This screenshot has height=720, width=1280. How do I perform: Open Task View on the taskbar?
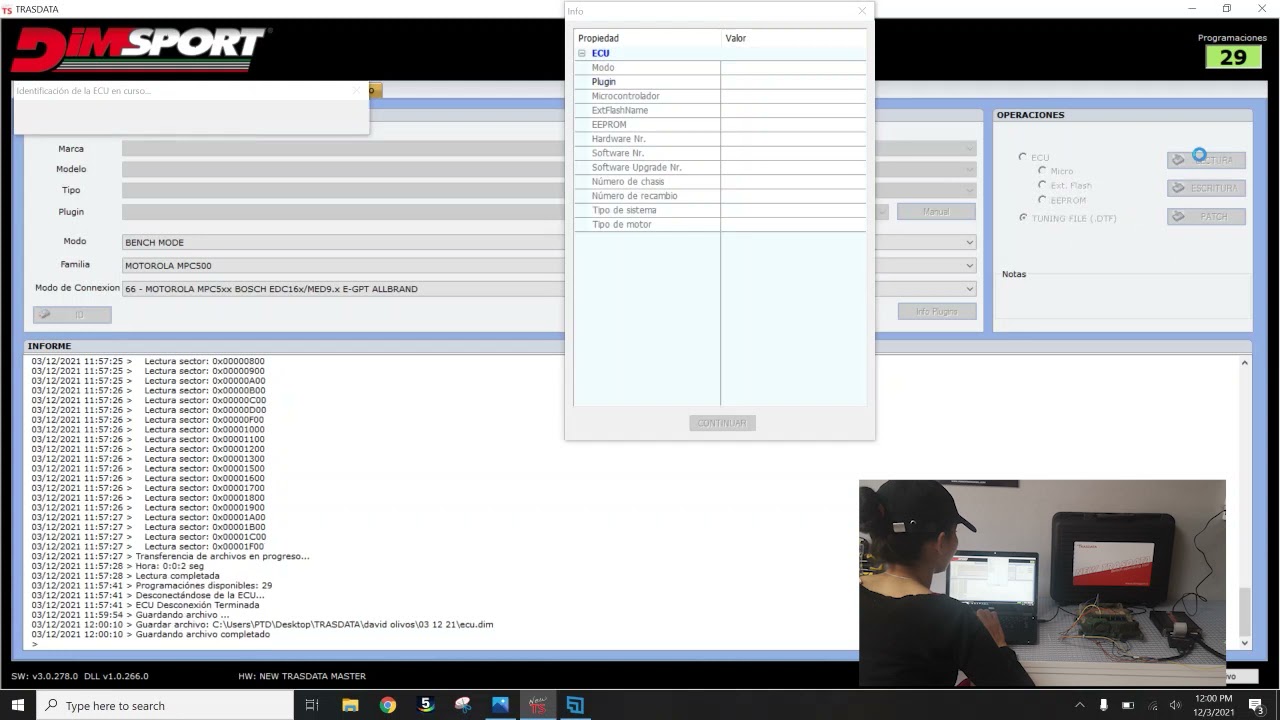pos(311,705)
